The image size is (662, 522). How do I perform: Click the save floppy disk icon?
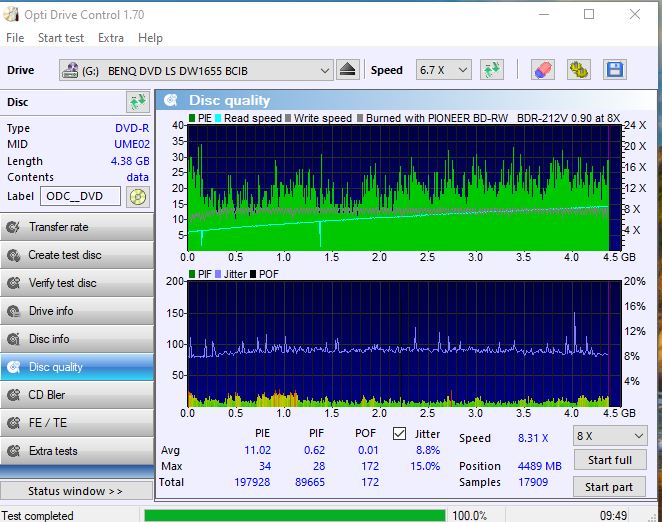[614, 70]
